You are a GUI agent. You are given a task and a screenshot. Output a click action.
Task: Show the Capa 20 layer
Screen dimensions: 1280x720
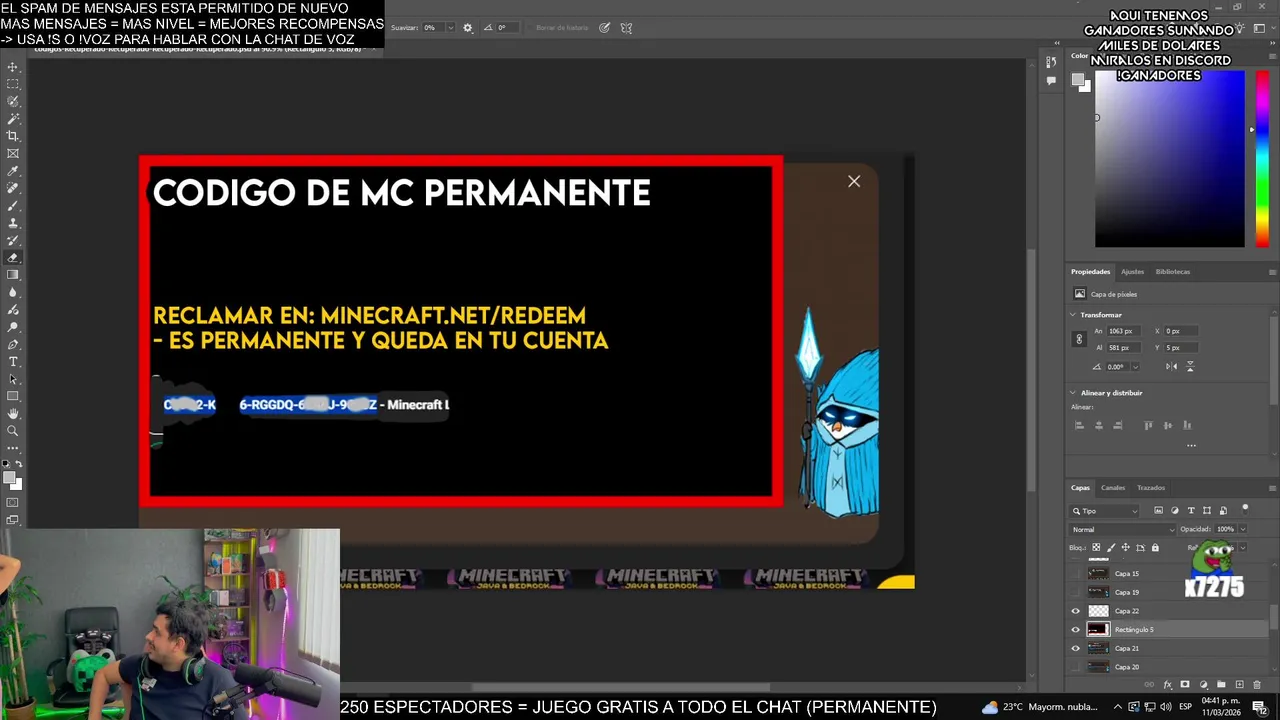[x=1075, y=667]
